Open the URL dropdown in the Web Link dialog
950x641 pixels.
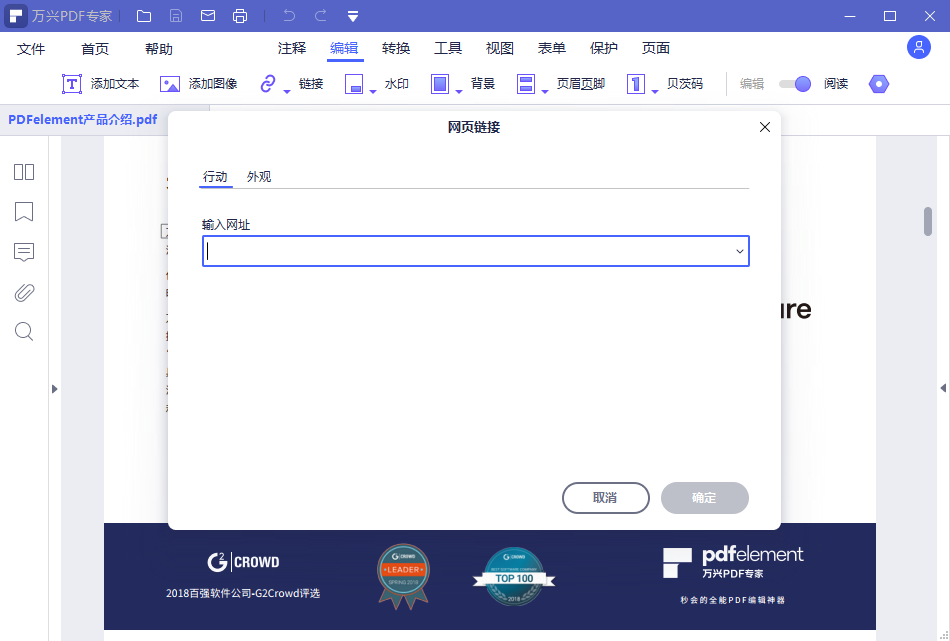tap(739, 251)
